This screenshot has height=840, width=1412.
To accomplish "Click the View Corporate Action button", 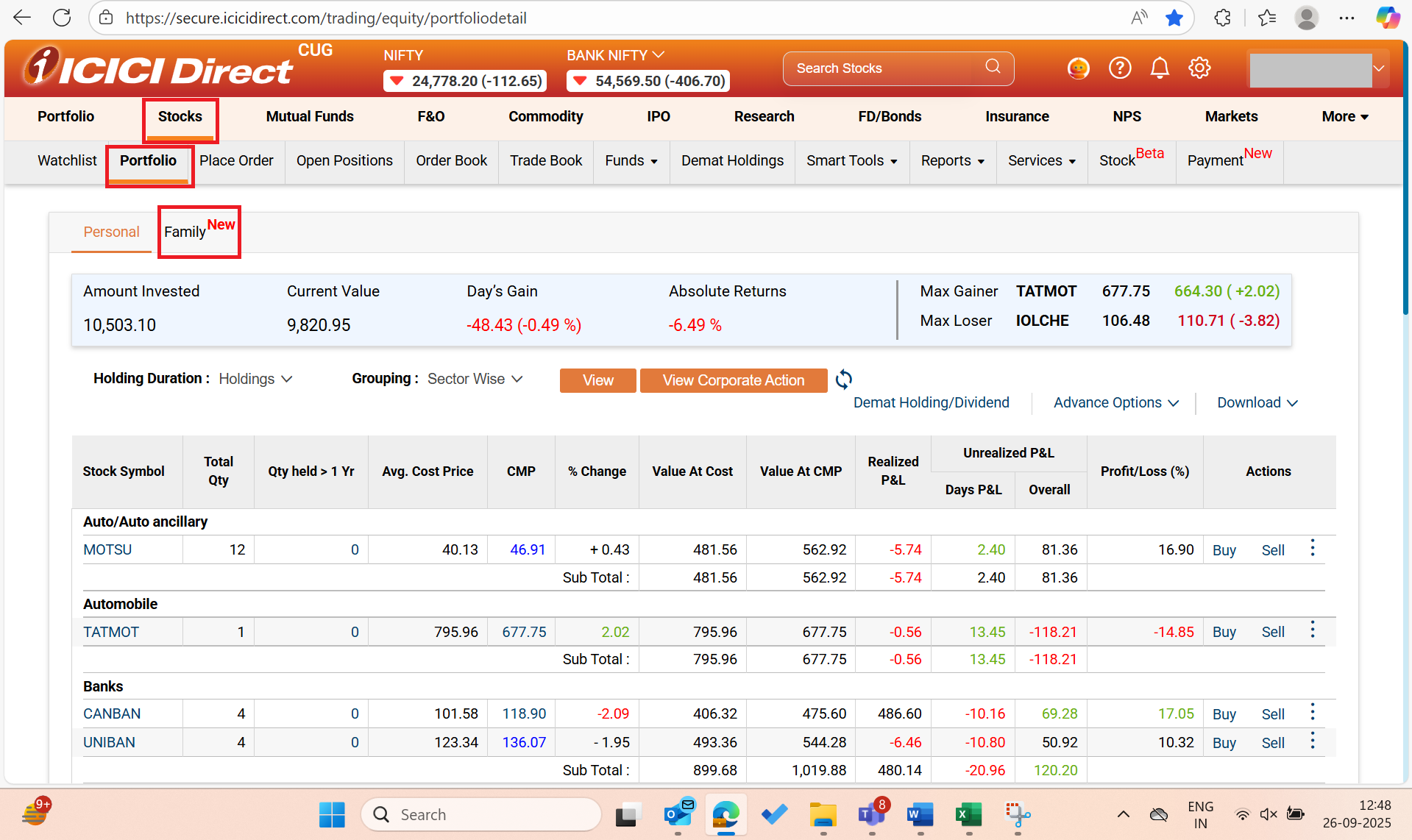I will point(733,380).
